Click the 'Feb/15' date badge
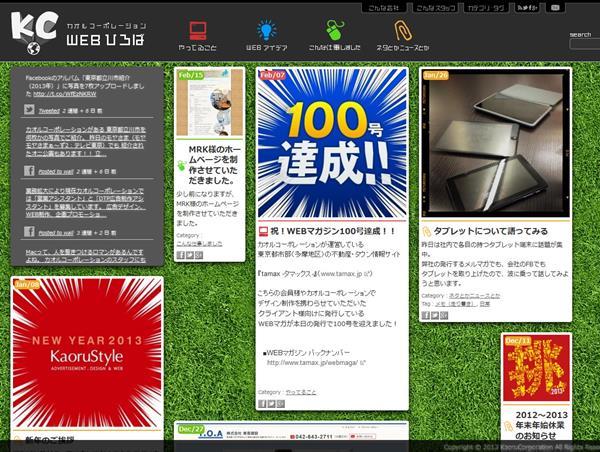 [x=191, y=75]
